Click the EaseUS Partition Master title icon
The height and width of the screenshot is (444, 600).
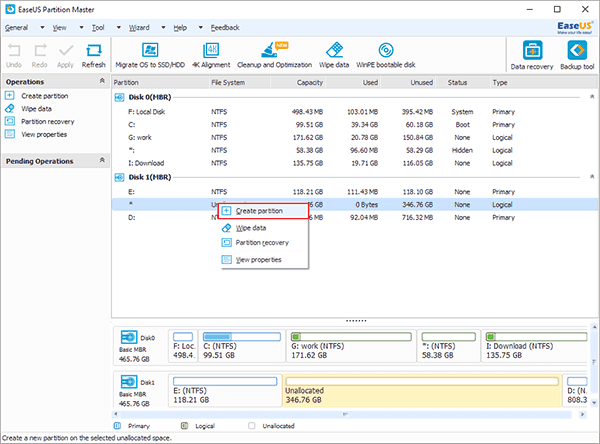(10, 9)
